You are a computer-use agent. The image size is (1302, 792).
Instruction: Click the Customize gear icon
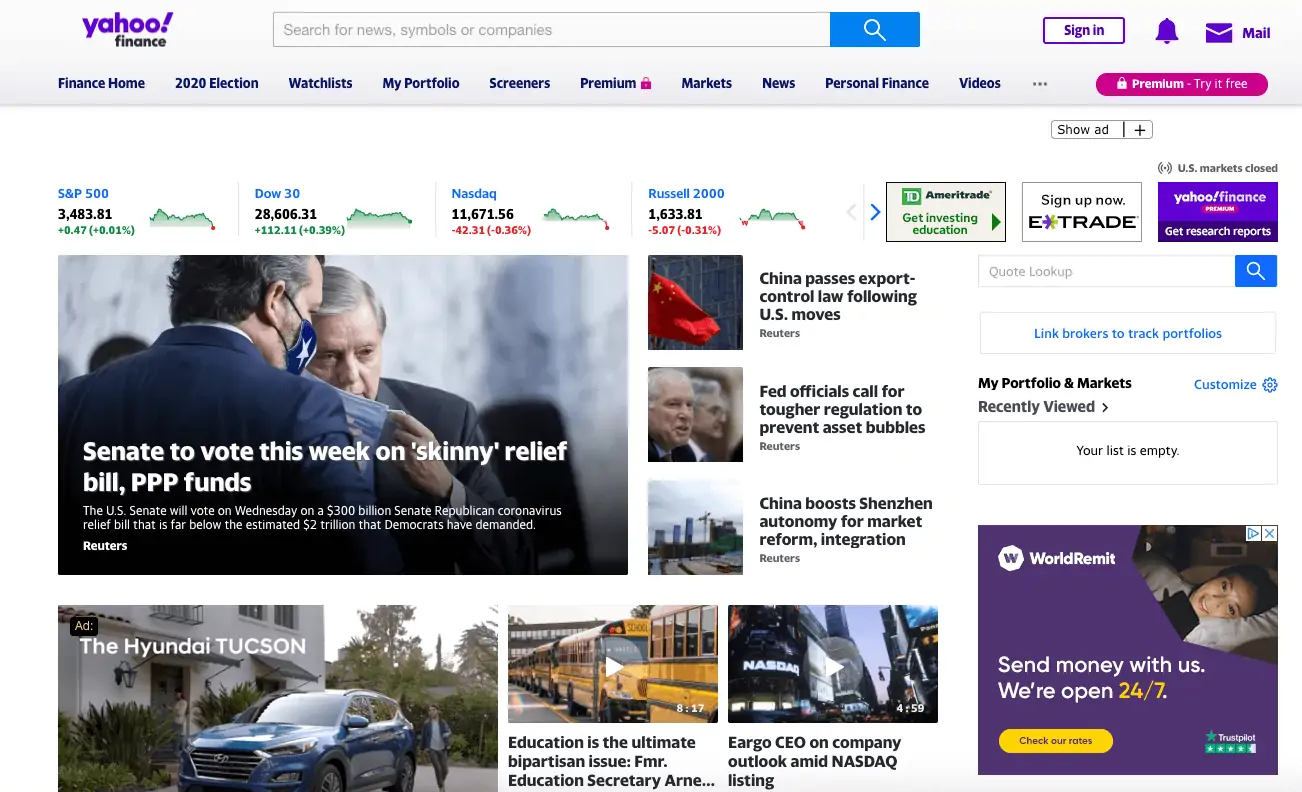click(x=1270, y=385)
